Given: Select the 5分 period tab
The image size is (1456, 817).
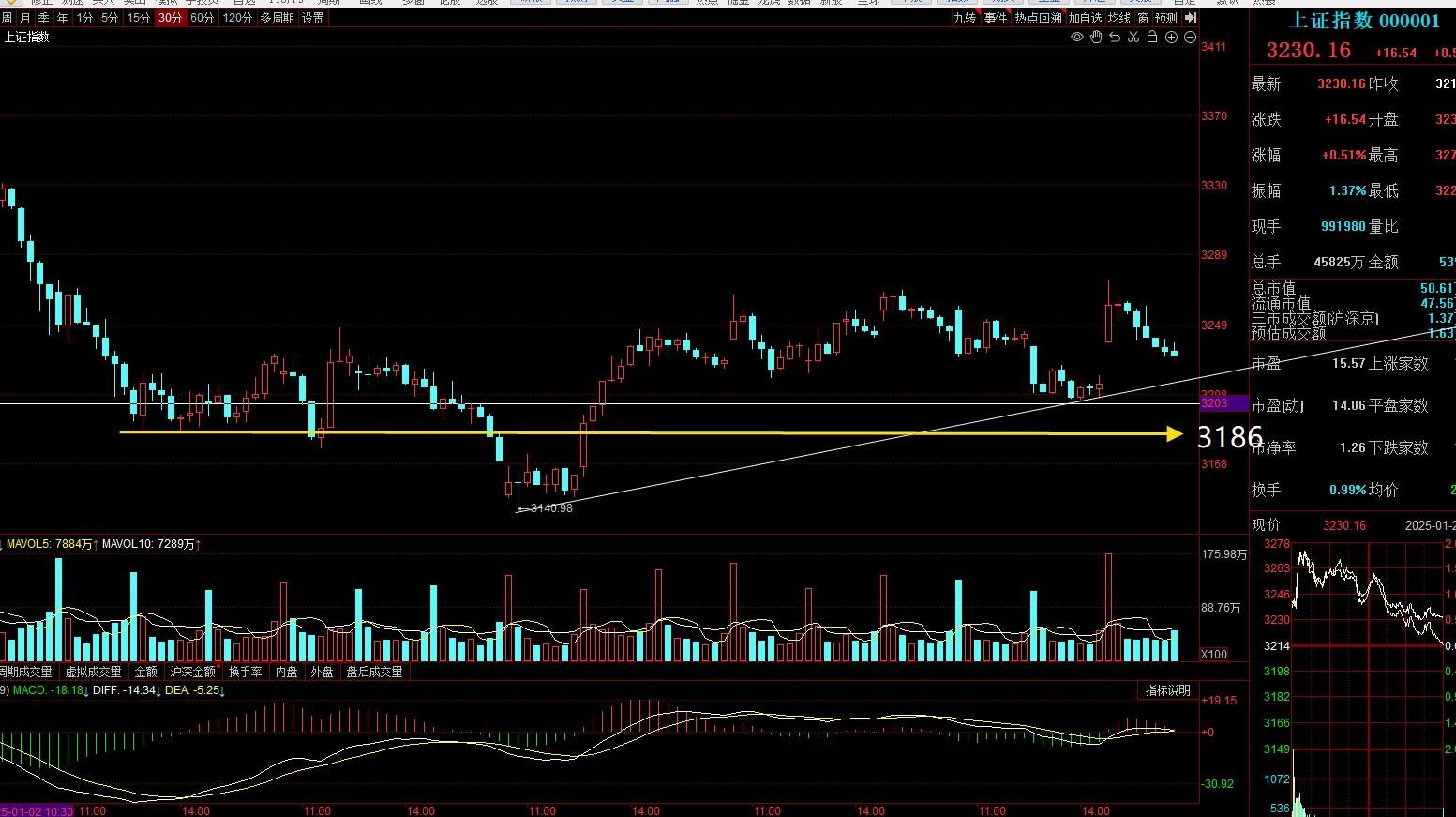Looking at the screenshot, I should coord(110,18).
